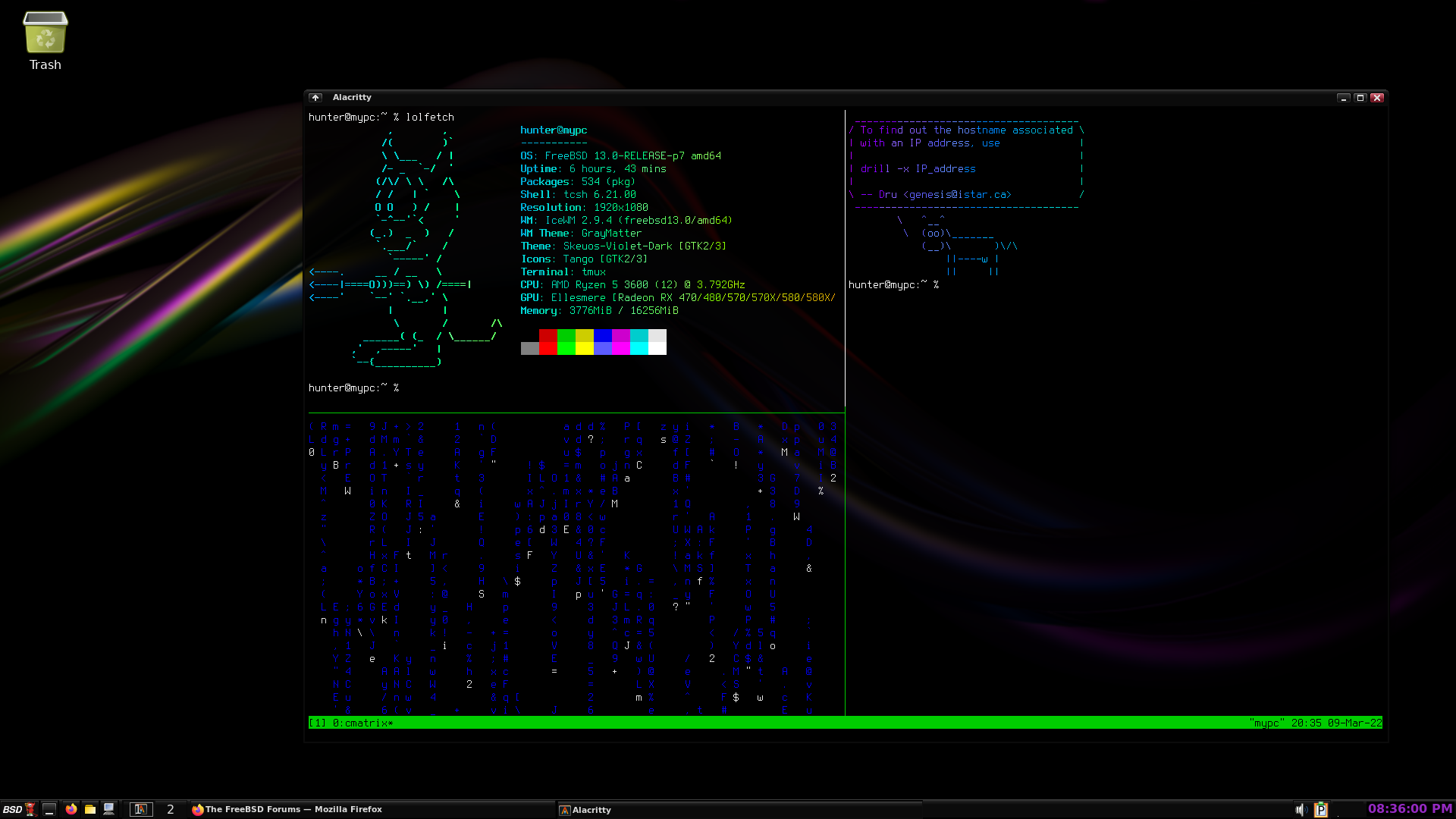
Task: Focus the right pane shell prompt
Action: 893,284
